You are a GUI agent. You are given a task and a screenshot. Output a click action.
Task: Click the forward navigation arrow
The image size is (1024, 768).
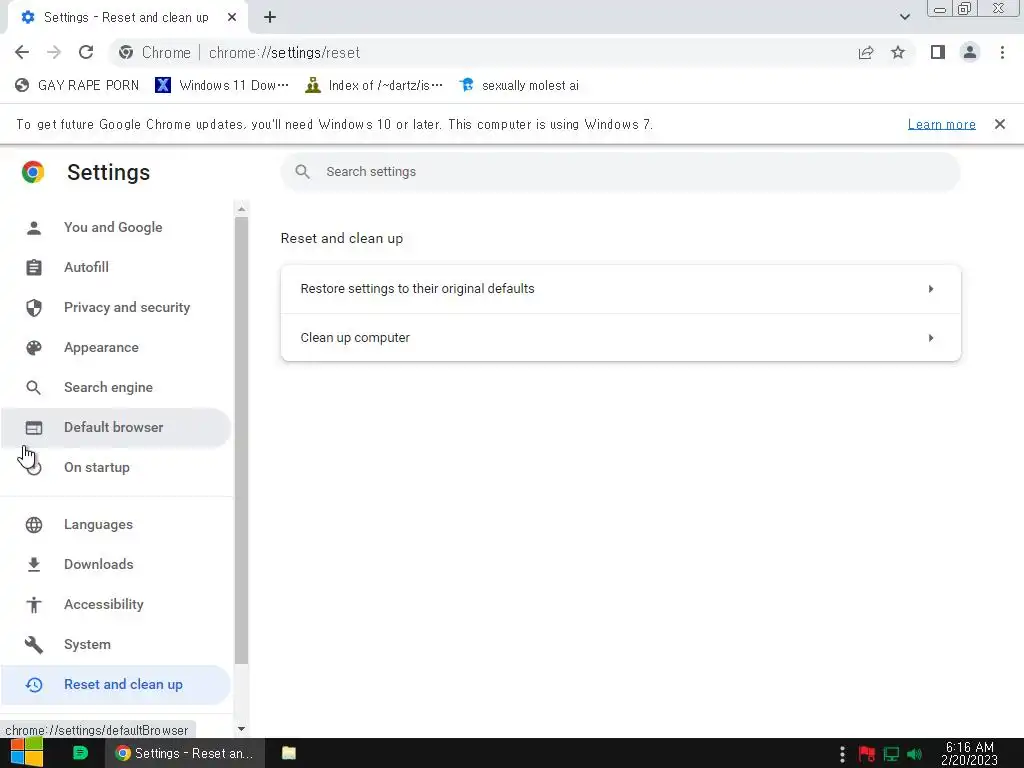54,52
